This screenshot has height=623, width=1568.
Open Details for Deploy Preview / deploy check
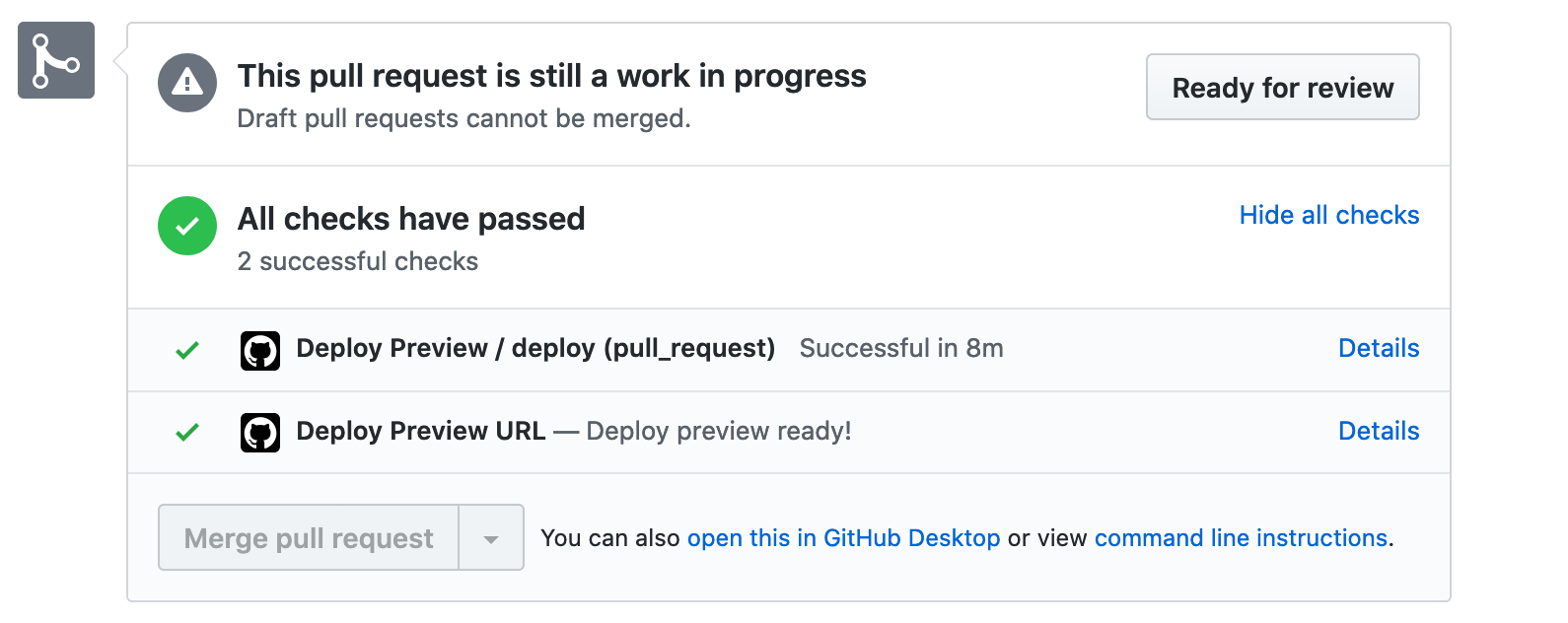(1378, 348)
